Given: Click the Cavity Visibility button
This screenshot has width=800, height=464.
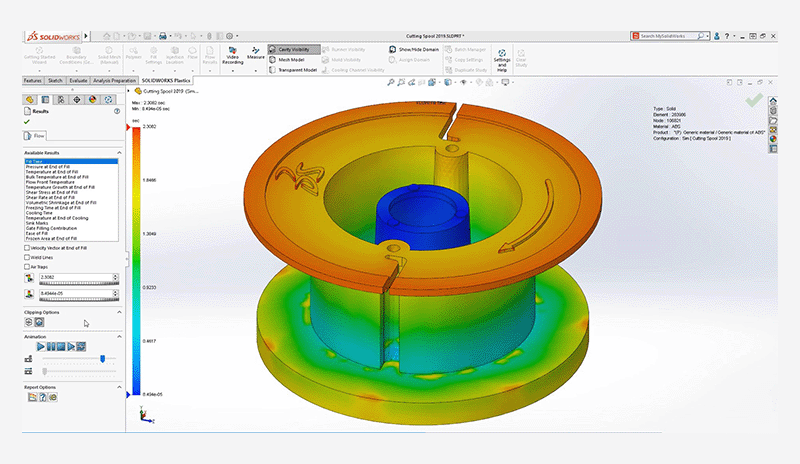Looking at the screenshot, I should pos(293,48).
